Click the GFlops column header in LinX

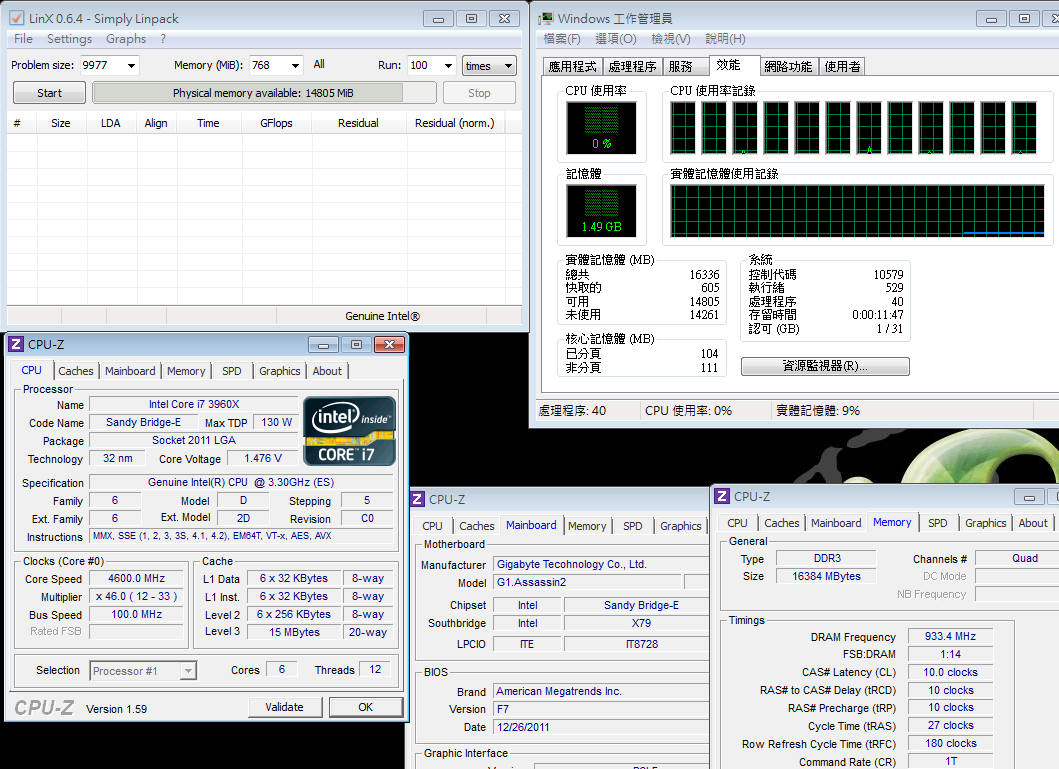(x=276, y=123)
